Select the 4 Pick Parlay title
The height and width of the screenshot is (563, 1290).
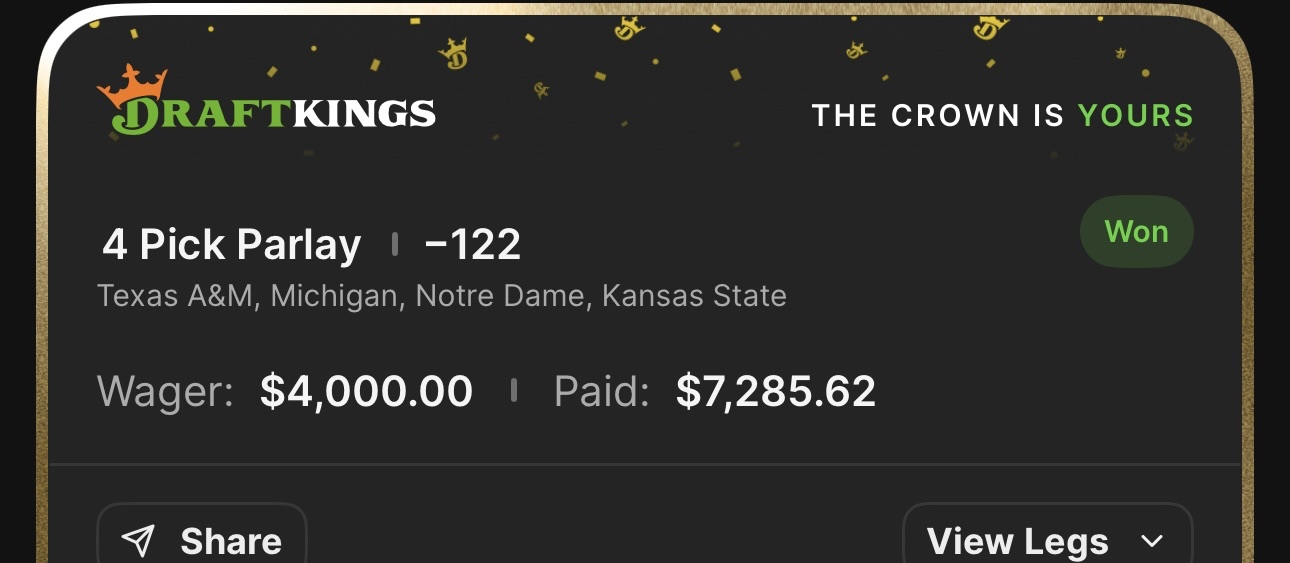tap(231, 245)
